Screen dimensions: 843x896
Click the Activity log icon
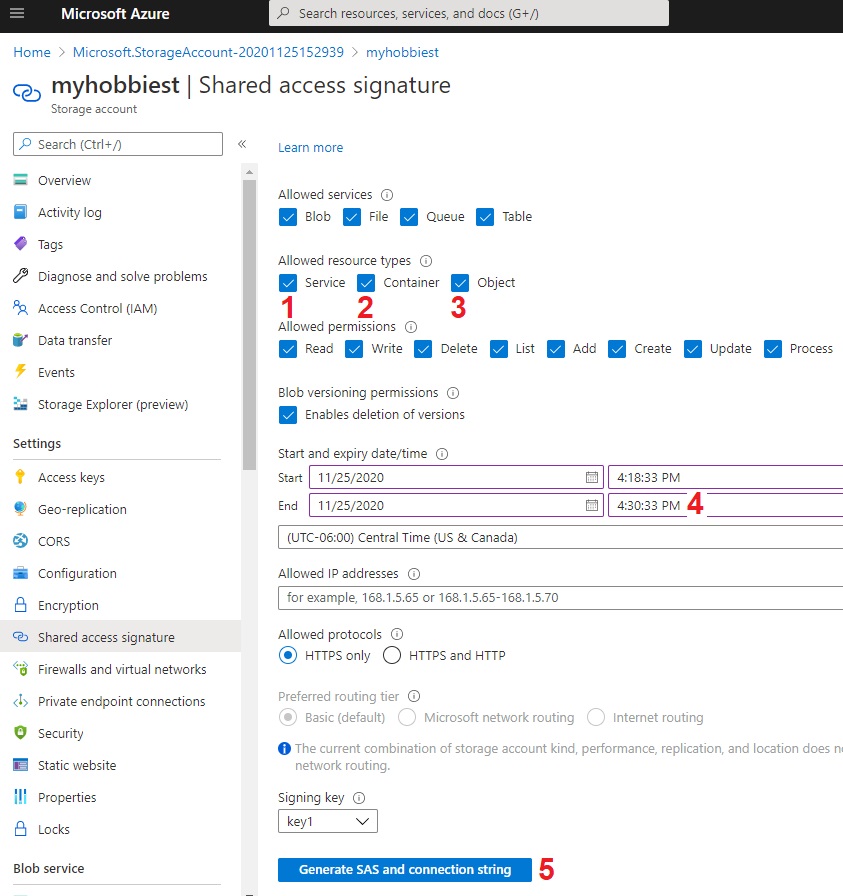coord(21,212)
